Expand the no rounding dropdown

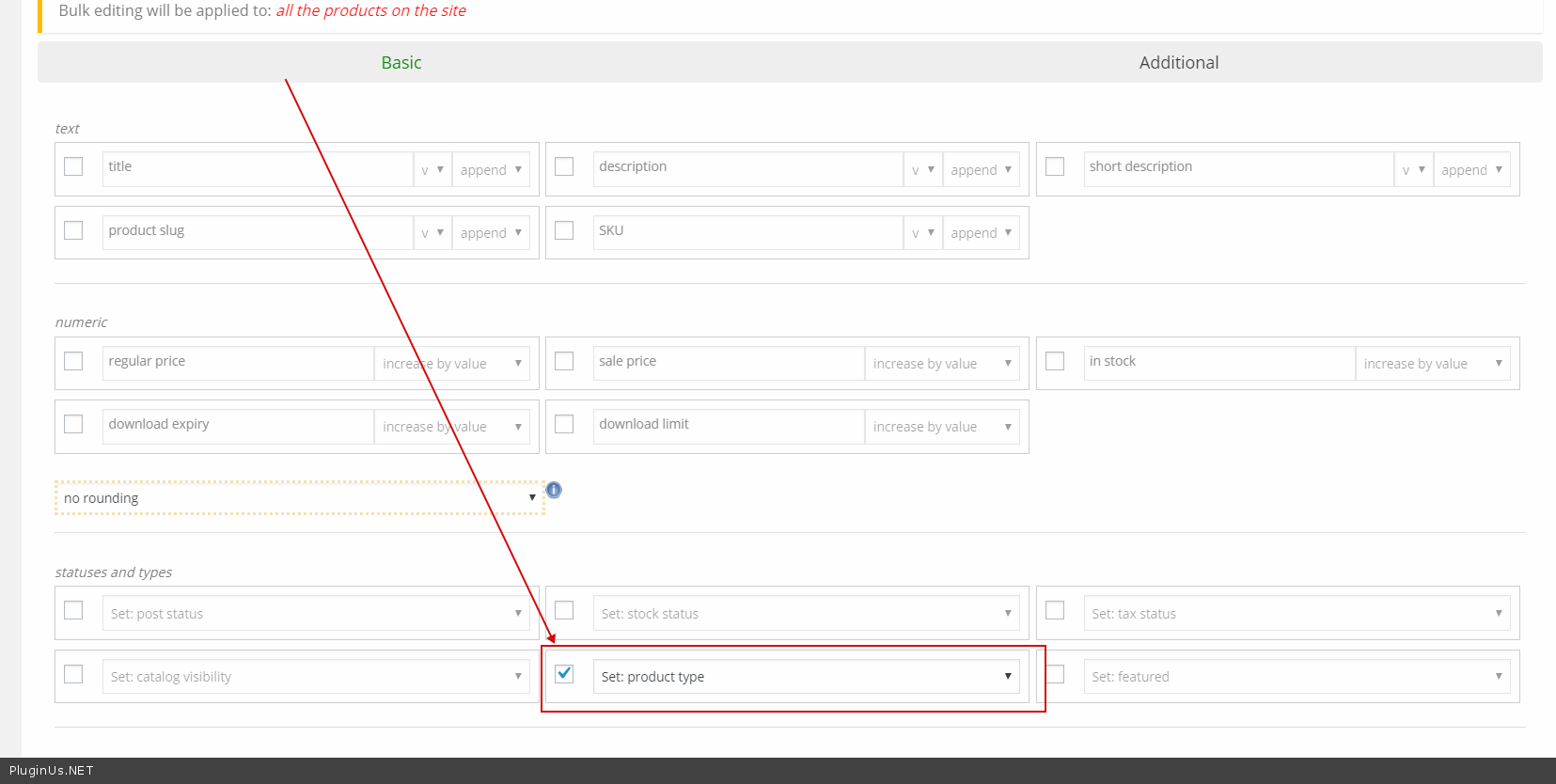[x=299, y=498]
